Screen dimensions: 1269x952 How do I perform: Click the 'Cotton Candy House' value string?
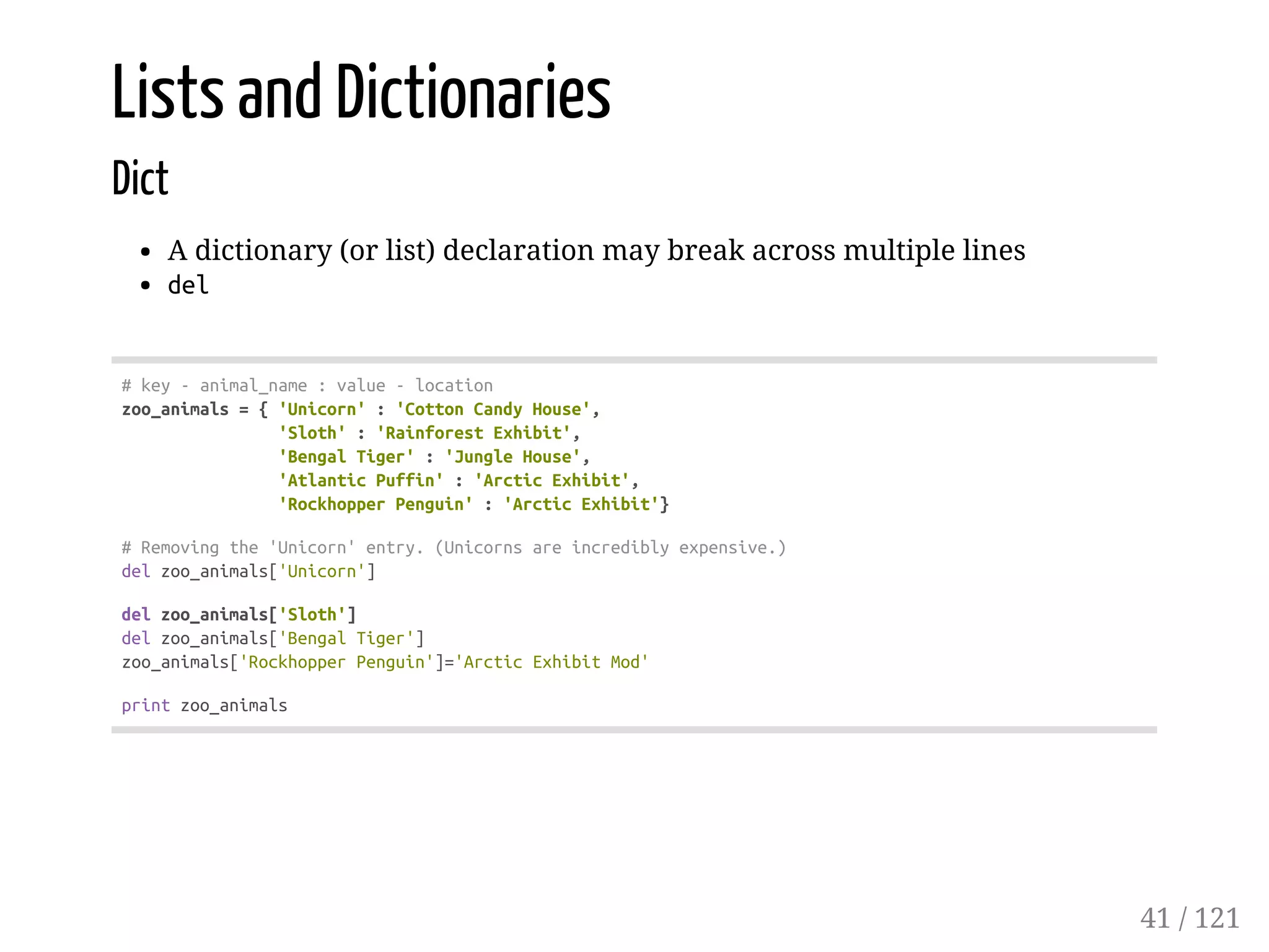[x=493, y=409]
